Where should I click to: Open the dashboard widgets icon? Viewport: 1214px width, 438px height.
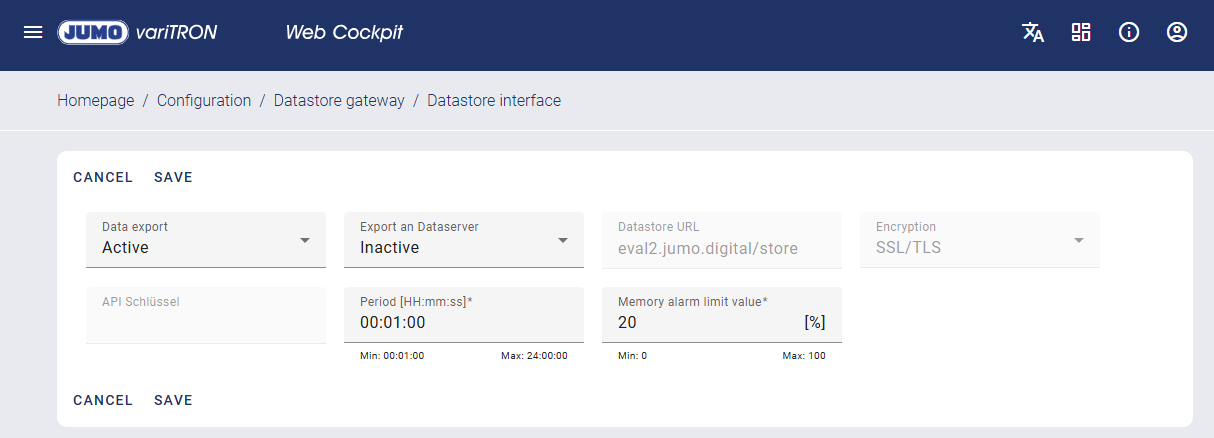1081,32
